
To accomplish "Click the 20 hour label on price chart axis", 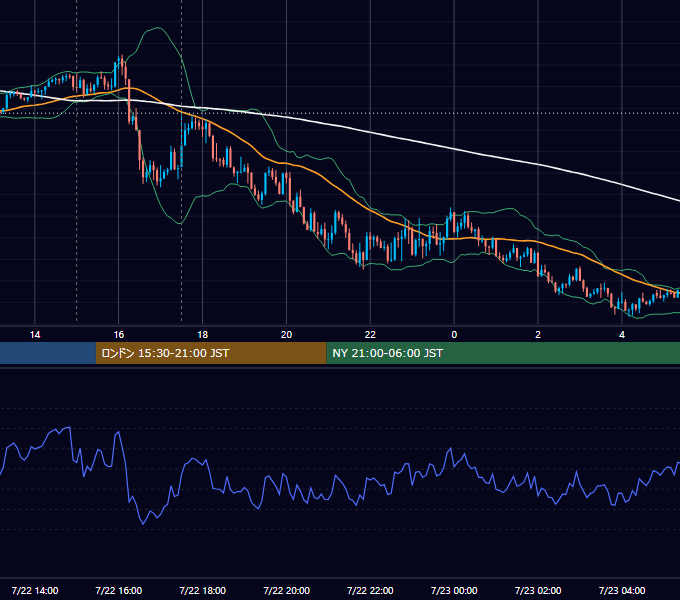I will point(286,335).
